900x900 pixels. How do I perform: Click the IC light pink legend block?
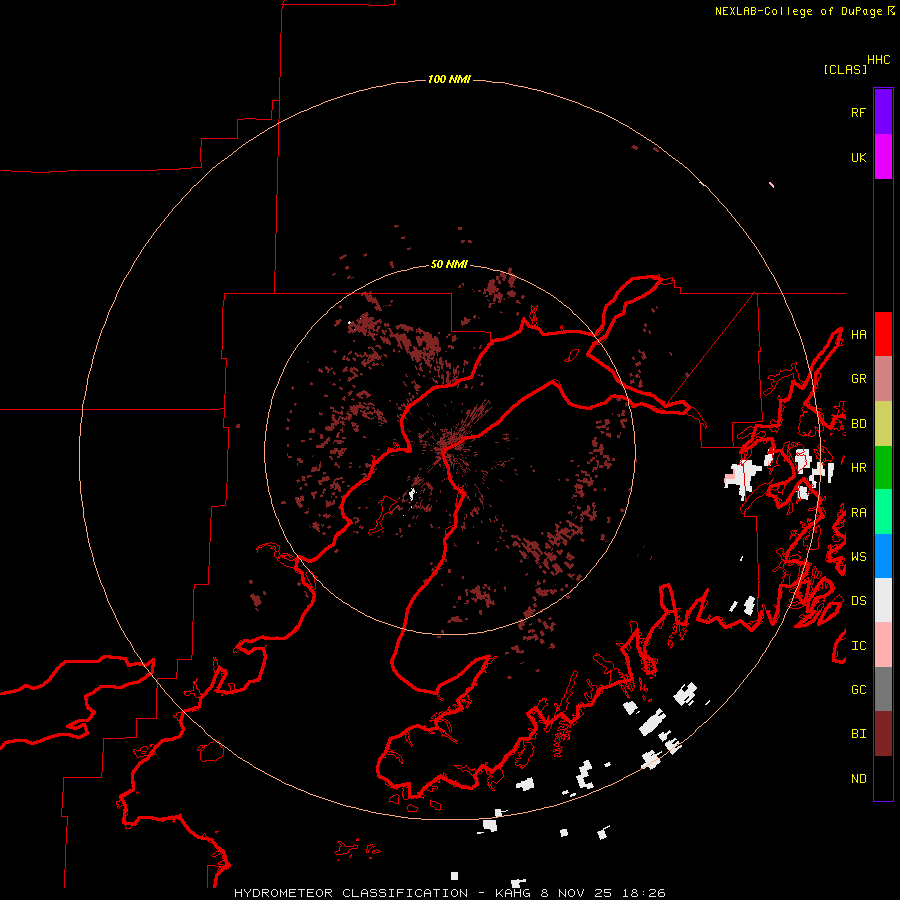pos(883,645)
